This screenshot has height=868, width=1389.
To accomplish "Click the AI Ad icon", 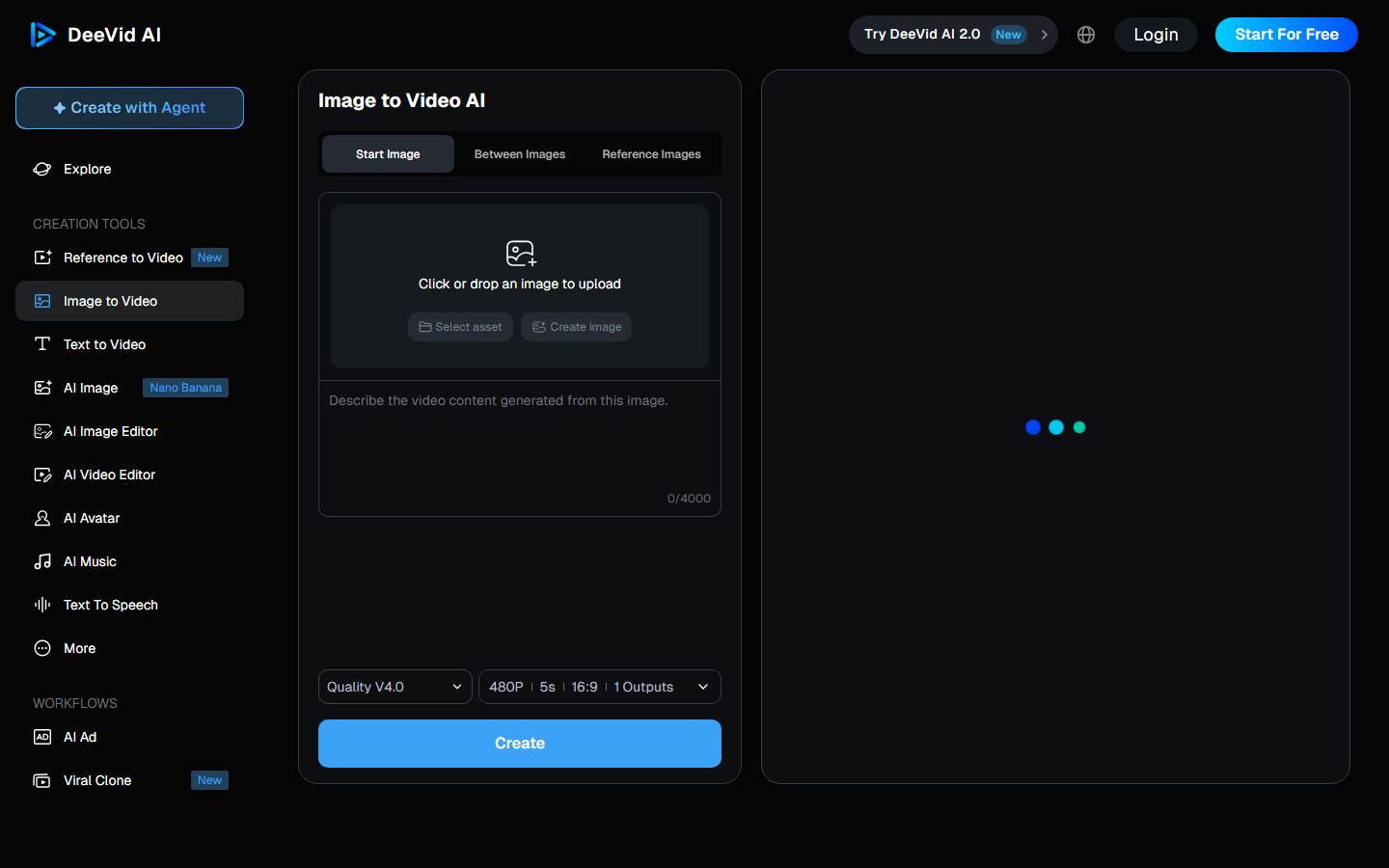I will [x=42, y=737].
